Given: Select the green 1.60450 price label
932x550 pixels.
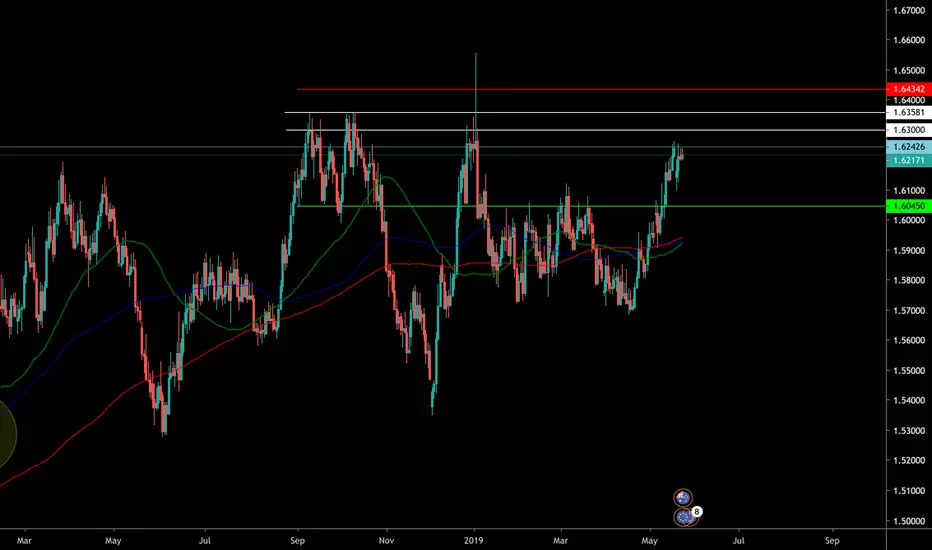Looking at the screenshot, I should tap(909, 206).
